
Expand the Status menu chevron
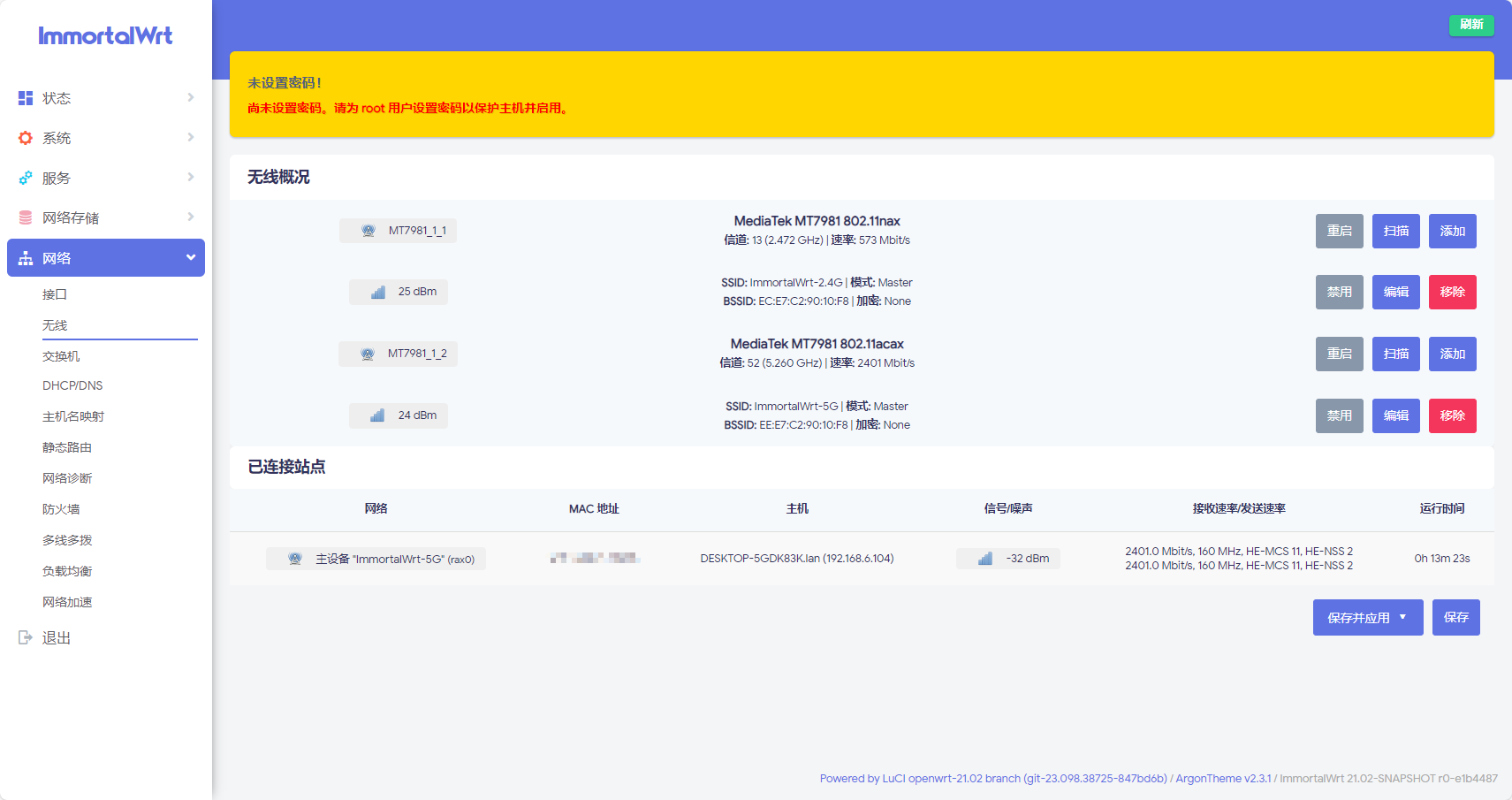[191, 97]
